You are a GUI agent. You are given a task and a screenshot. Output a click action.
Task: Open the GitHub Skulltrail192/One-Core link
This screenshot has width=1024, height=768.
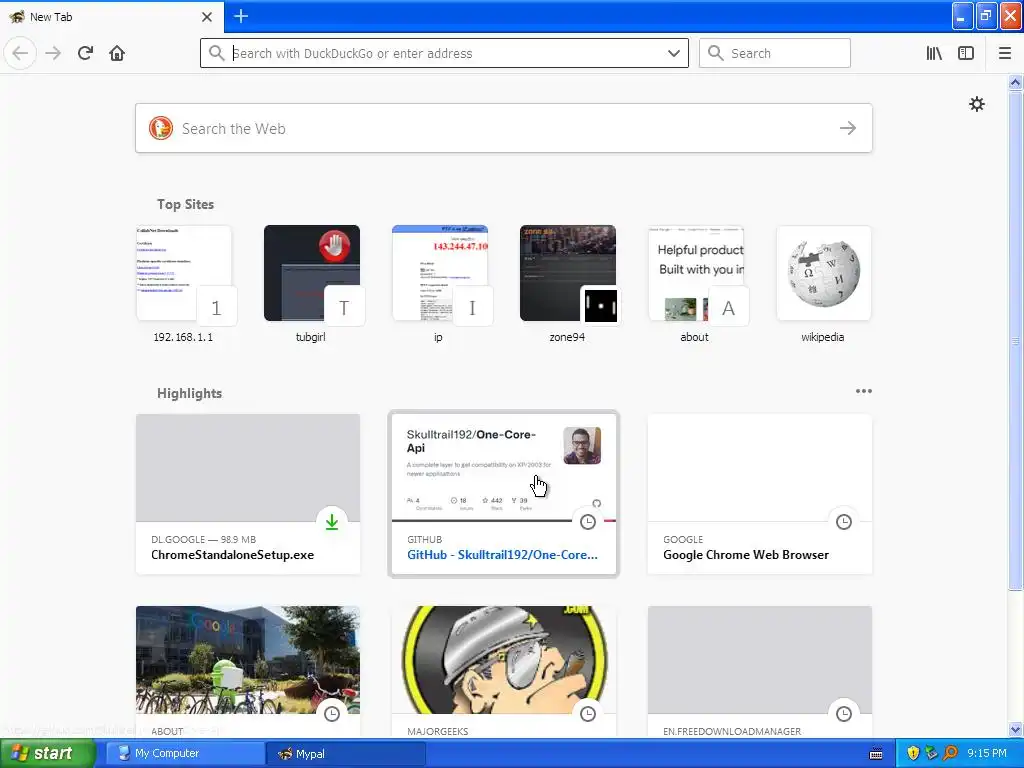(502, 554)
